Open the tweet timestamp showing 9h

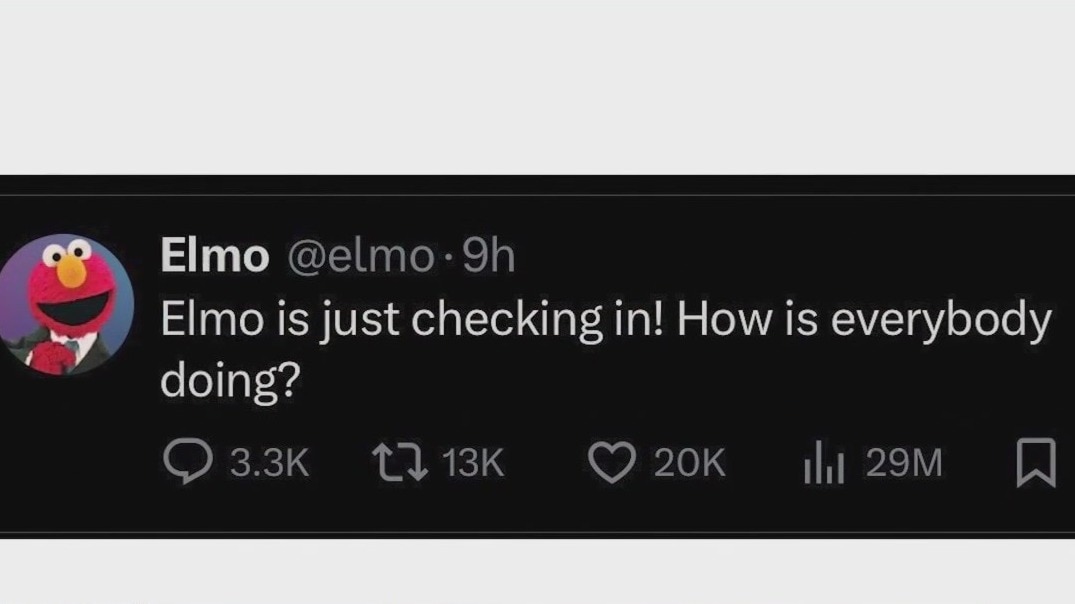[490, 256]
